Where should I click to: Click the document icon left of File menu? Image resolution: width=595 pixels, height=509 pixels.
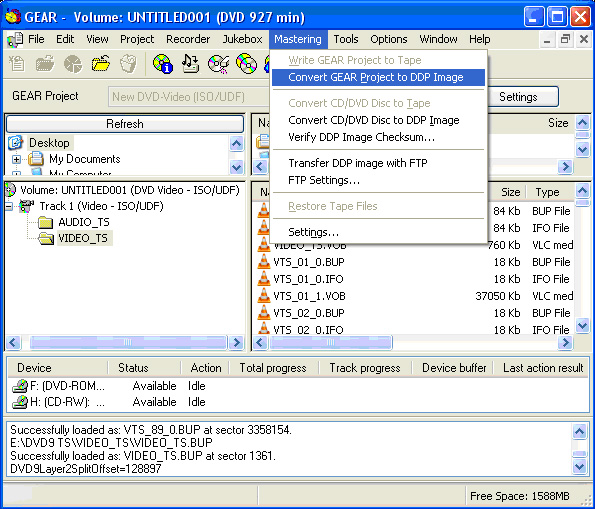[x=15, y=39]
